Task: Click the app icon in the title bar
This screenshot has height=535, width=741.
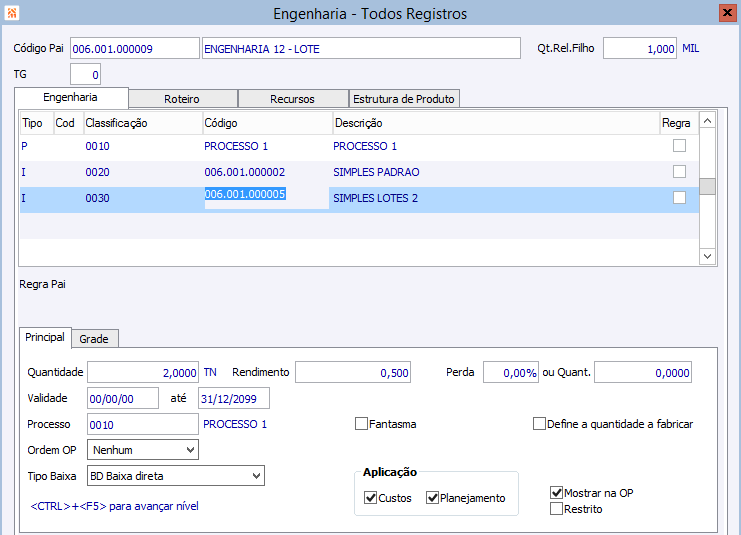Action: [x=12, y=13]
